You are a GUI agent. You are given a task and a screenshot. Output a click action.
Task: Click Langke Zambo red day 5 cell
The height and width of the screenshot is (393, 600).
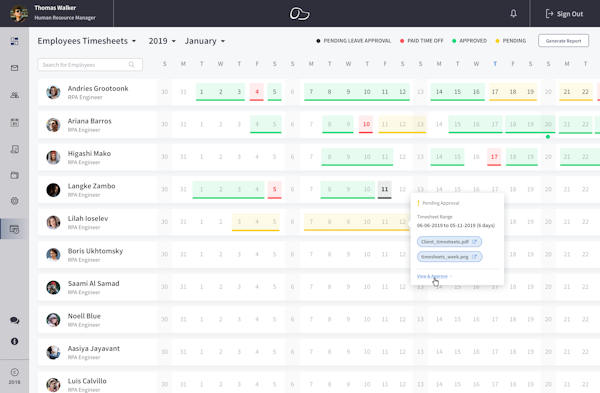(x=274, y=189)
